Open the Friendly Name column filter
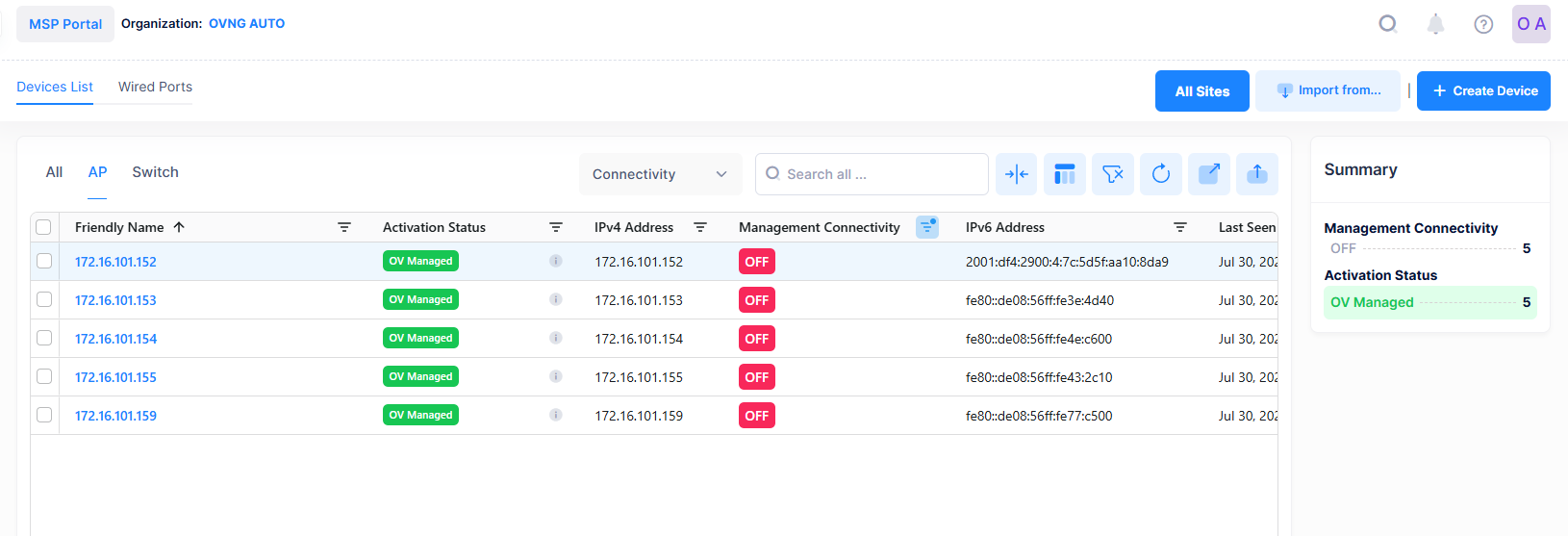Screen dimensions: 1568x536 [x=343, y=227]
